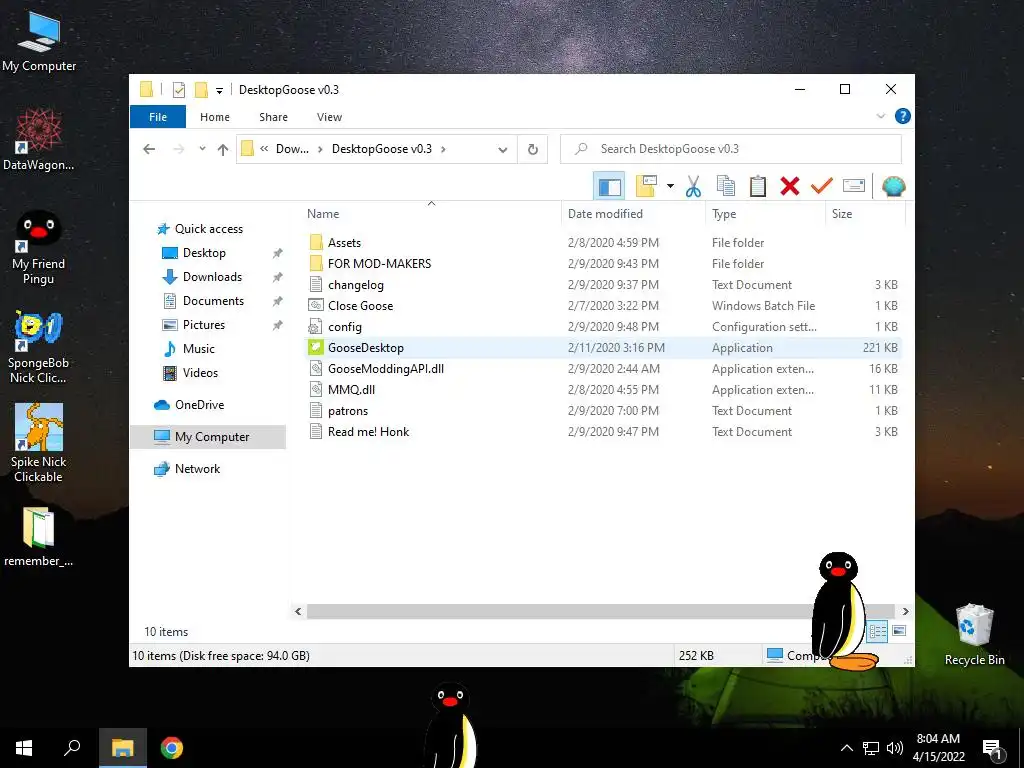Expand the address bar history dropdown
1024x768 pixels.
[x=502, y=150]
